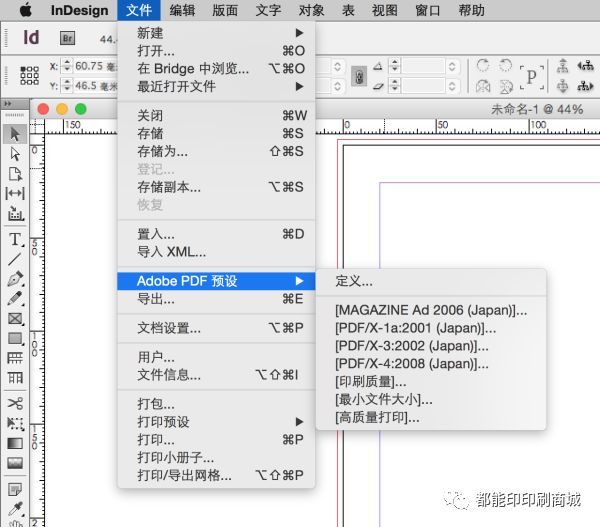Select the Pen tool
The width and height of the screenshot is (600, 527).
[15, 279]
